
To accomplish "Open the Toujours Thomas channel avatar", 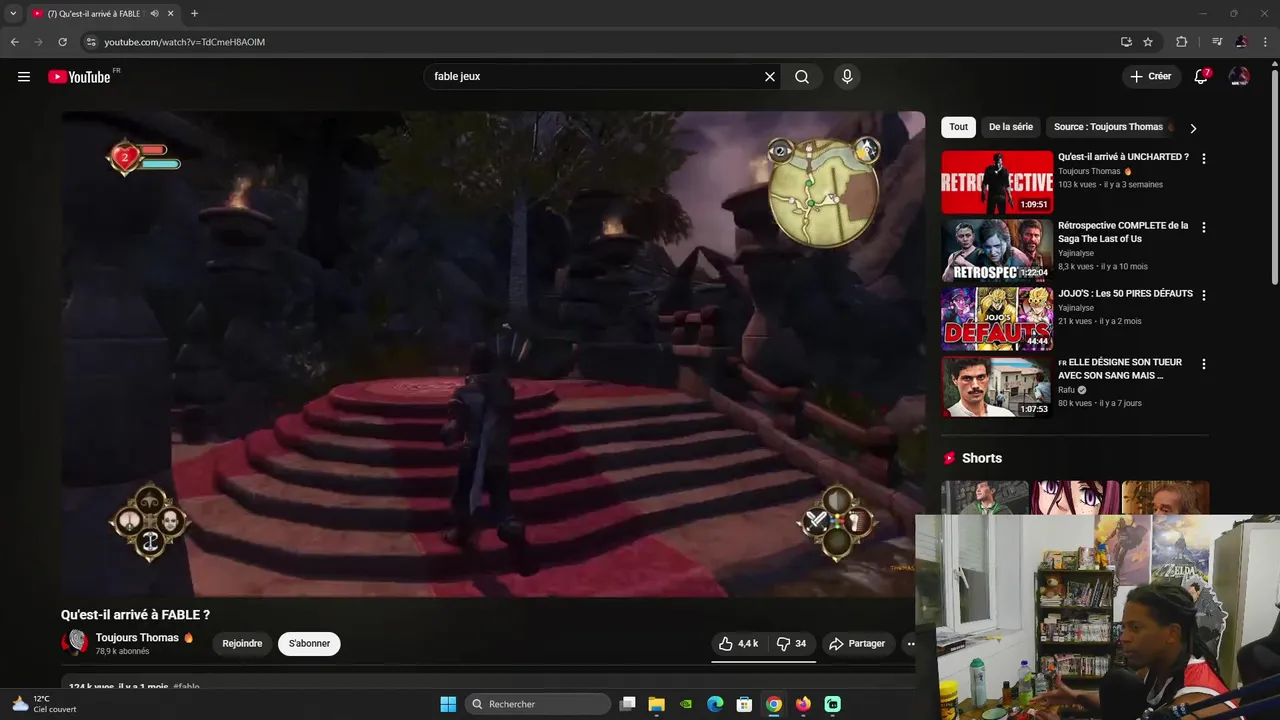I will (74, 643).
